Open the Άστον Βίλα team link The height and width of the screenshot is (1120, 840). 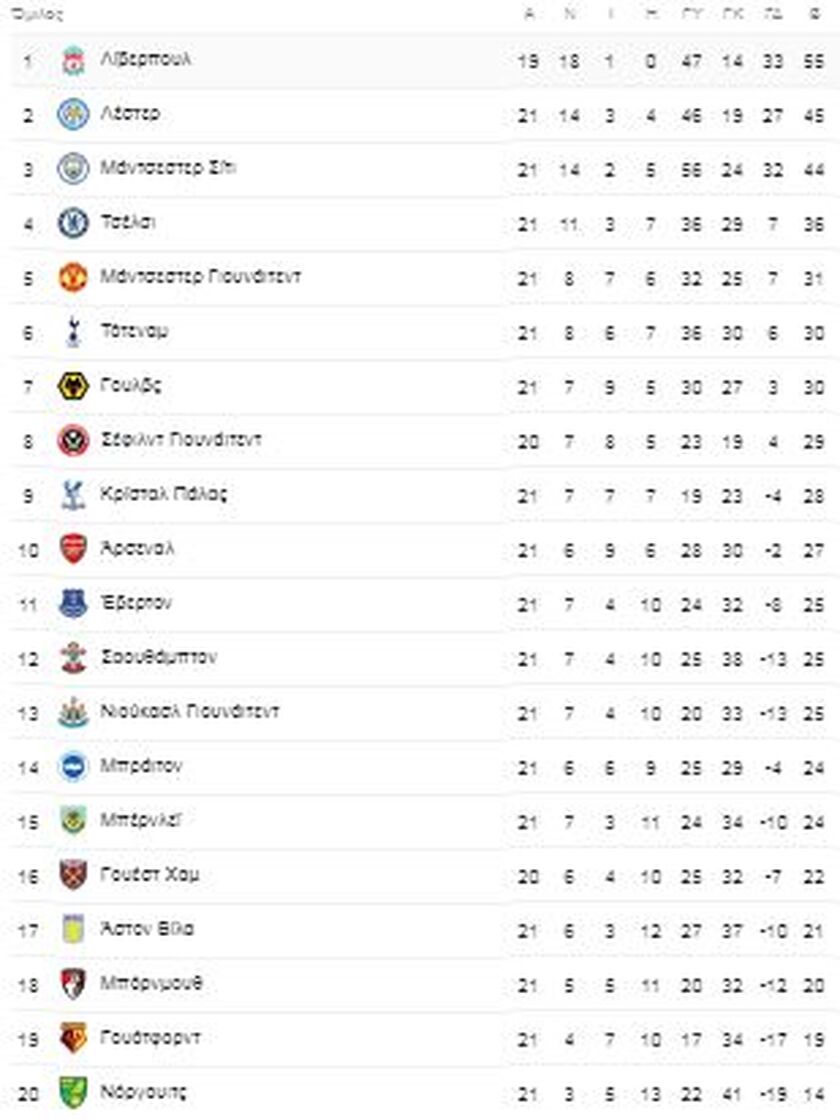click(147, 929)
